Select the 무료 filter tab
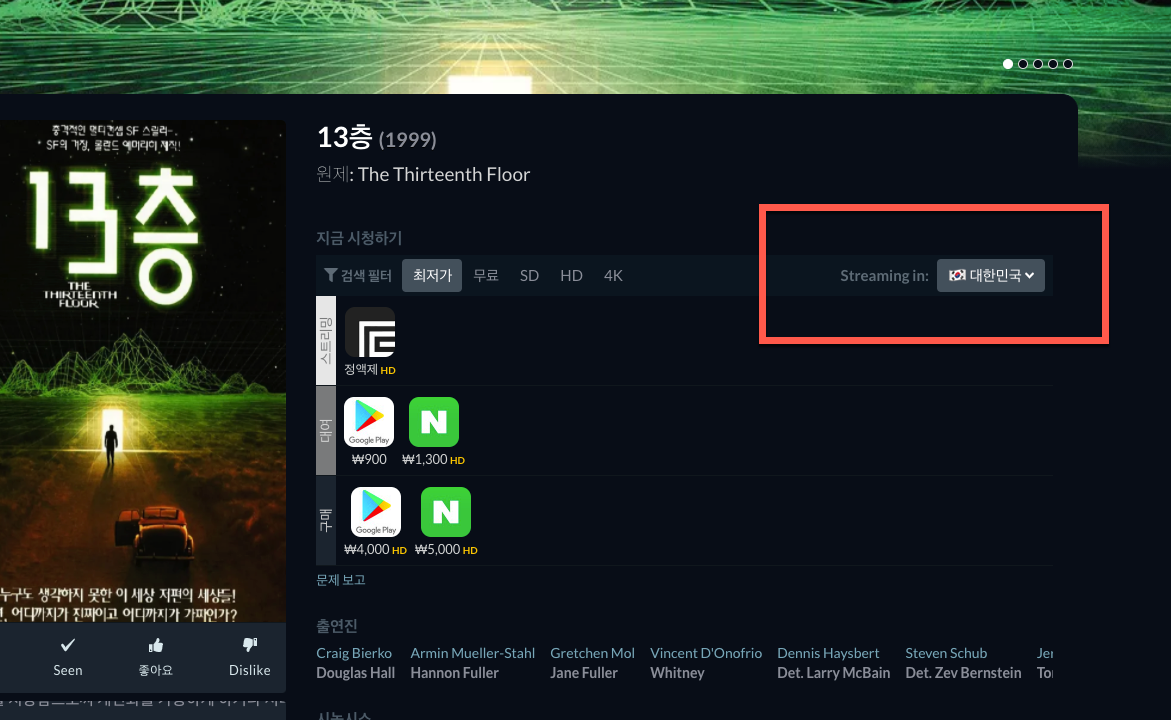Viewport: 1171px width, 720px height. pyautogui.click(x=486, y=276)
